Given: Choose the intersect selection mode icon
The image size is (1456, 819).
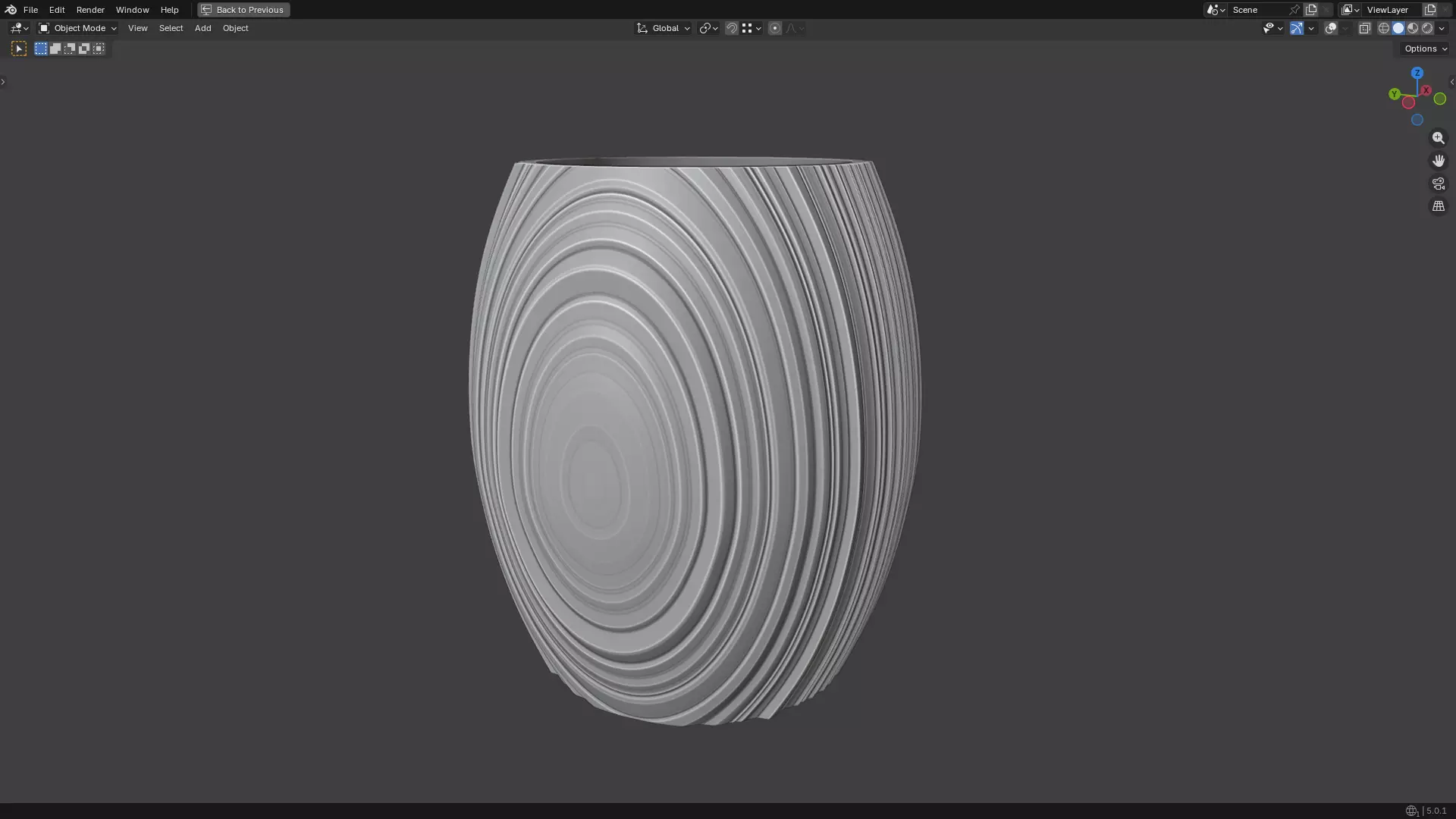Looking at the screenshot, I should pyautogui.click(x=99, y=49).
